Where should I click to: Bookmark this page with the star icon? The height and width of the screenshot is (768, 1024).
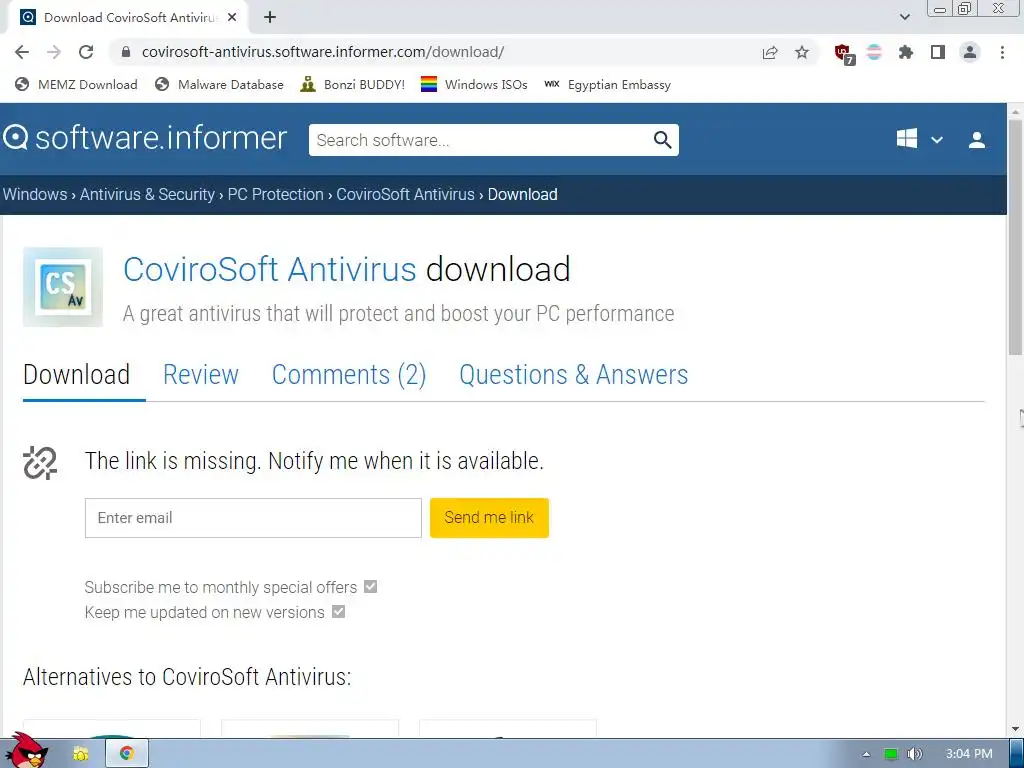pos(802,52)
